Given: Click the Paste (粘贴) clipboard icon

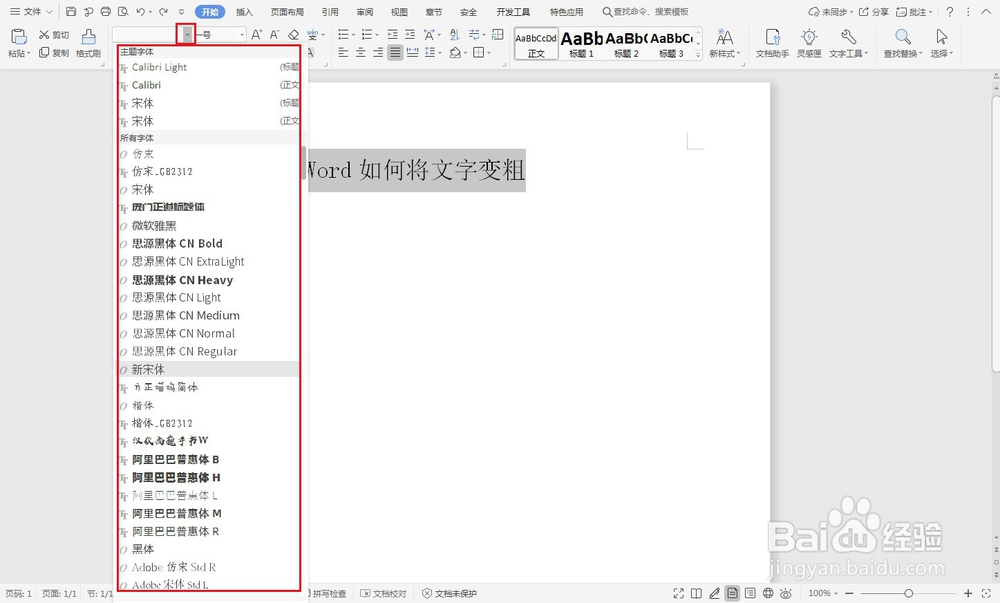Looking at the screenshot, I should click(19, 36).
